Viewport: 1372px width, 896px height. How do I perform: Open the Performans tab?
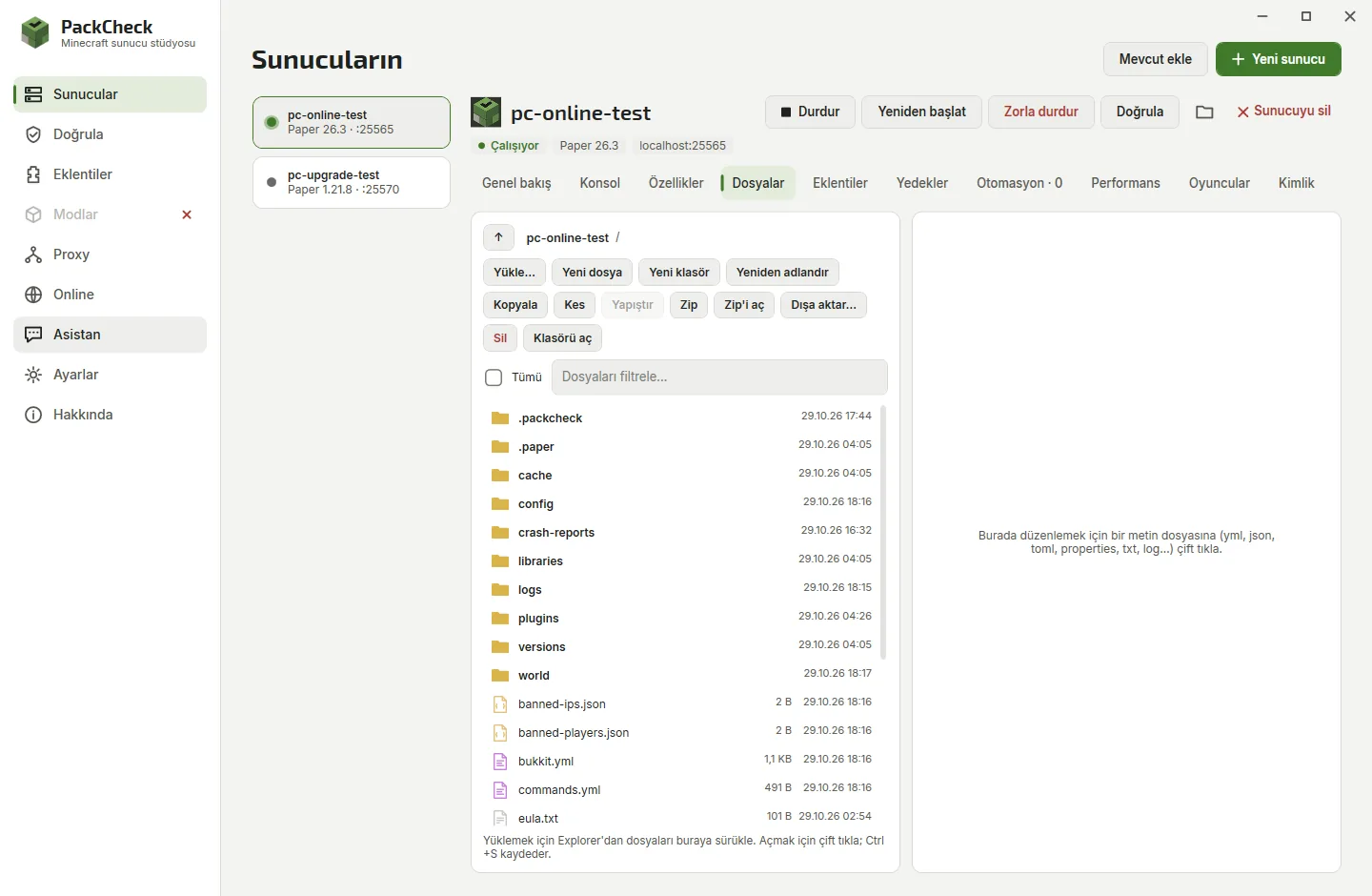click(x=1125, y=183)
